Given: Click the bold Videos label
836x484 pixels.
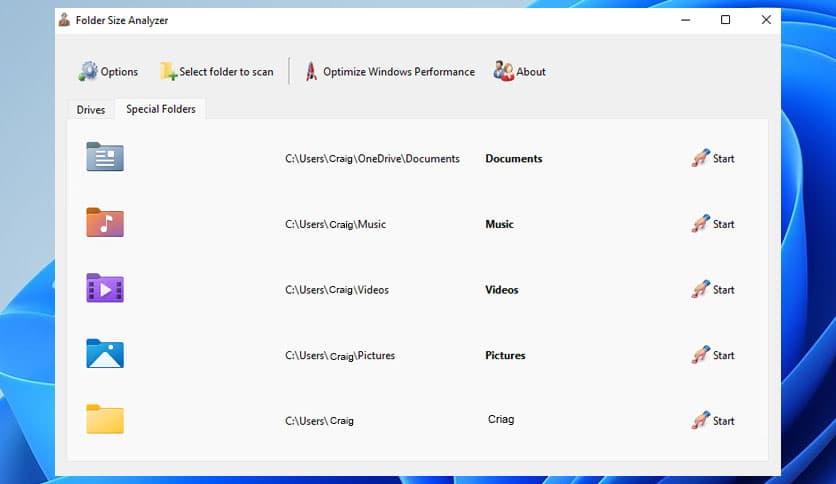Looking at the screenshot, I should 502,289.
